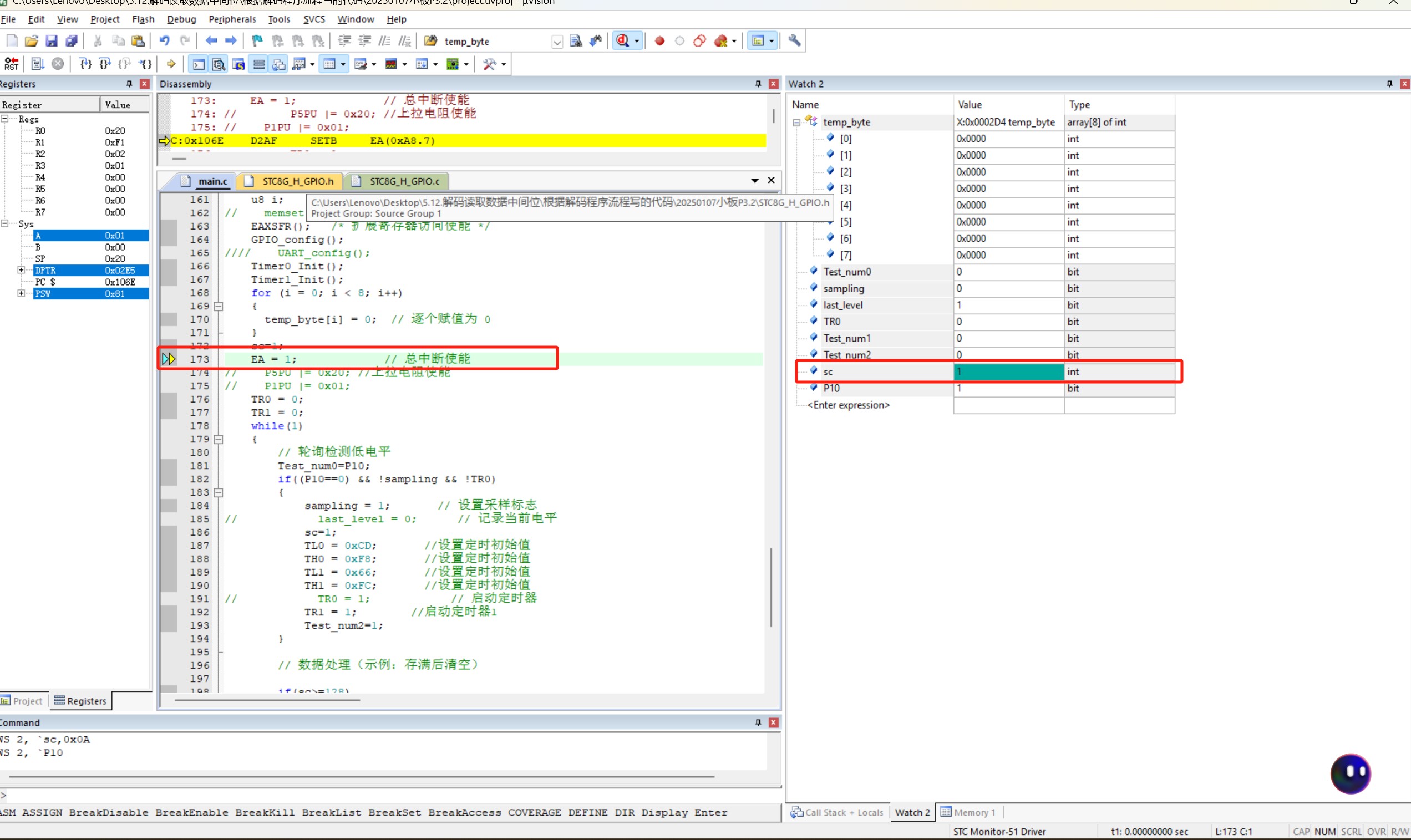
Task: Paste from clipboard toolbar icon
Action: [x=138, y=41]
